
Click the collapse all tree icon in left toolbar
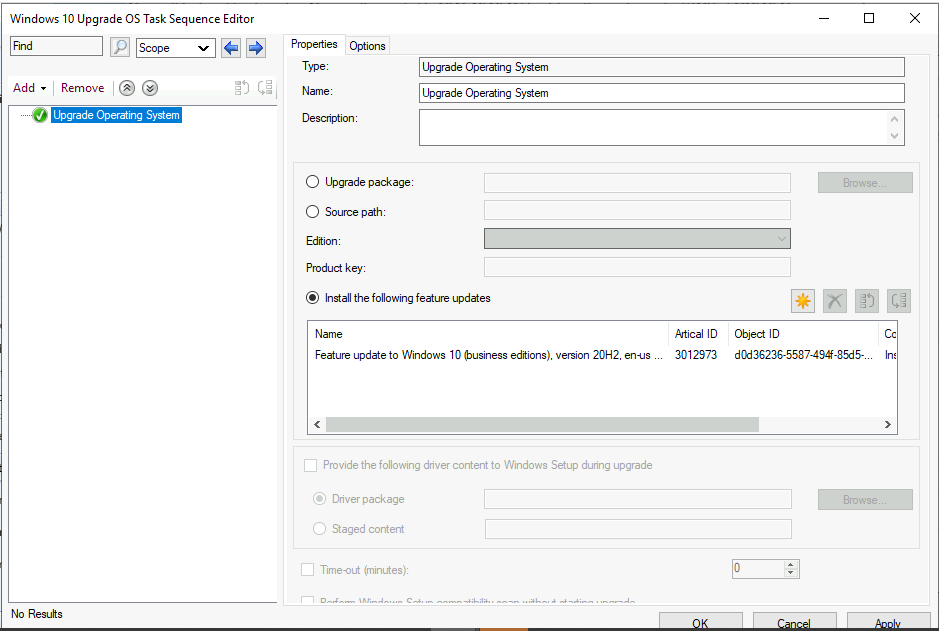coord(265,88)
